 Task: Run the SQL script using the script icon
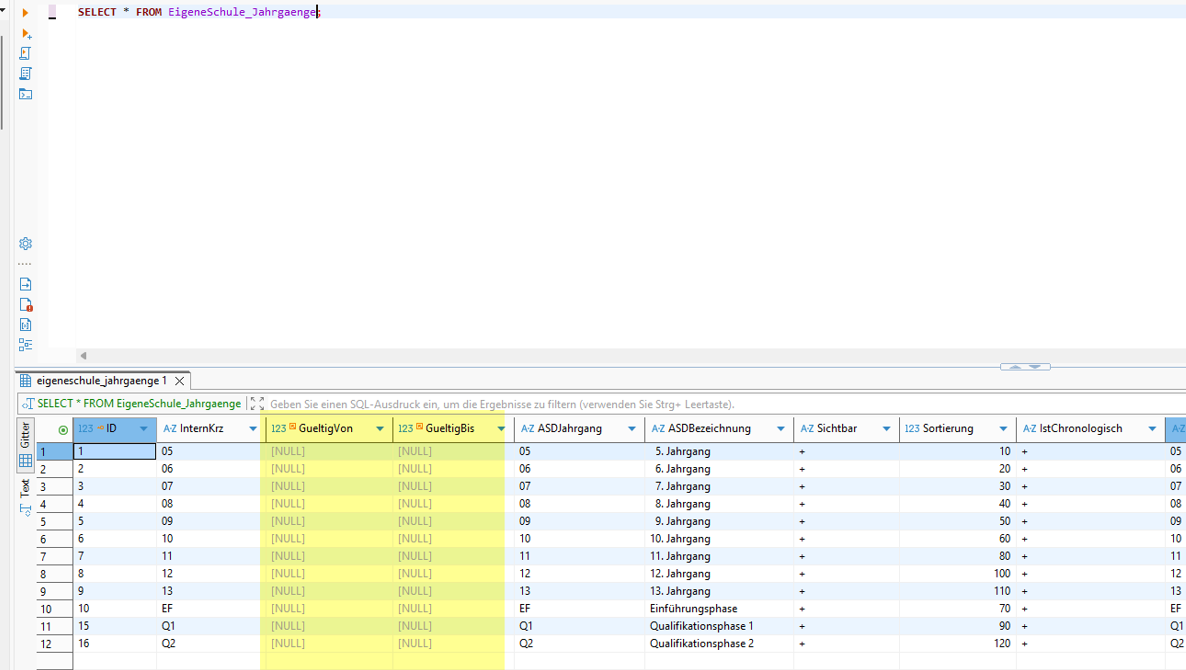[x=26, y=54]
